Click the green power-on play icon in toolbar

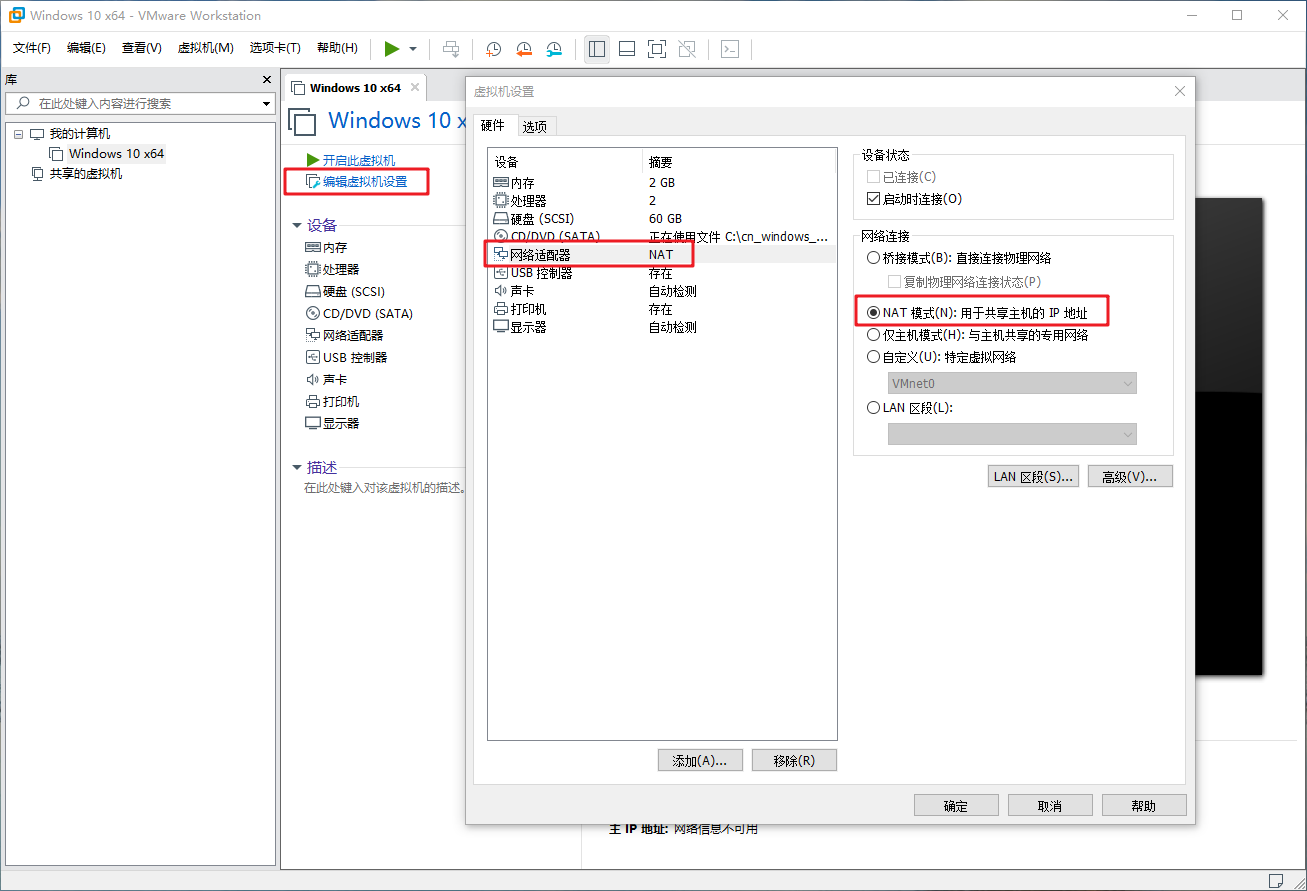(391, 48)
